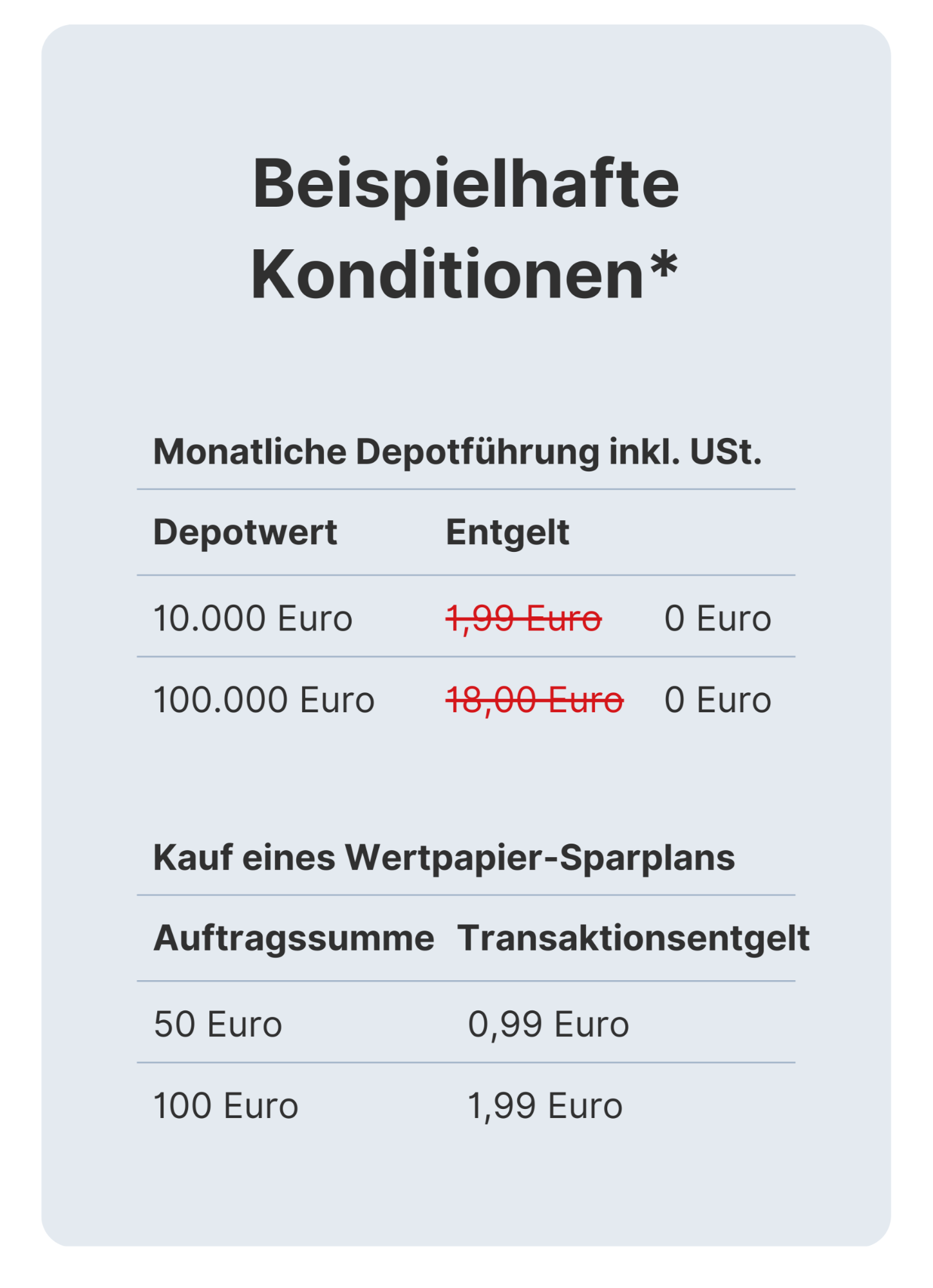The width and height of the screenshot is (933, 1288).
Task: Click the Depotwert column header
Action: tap(245, 533)
